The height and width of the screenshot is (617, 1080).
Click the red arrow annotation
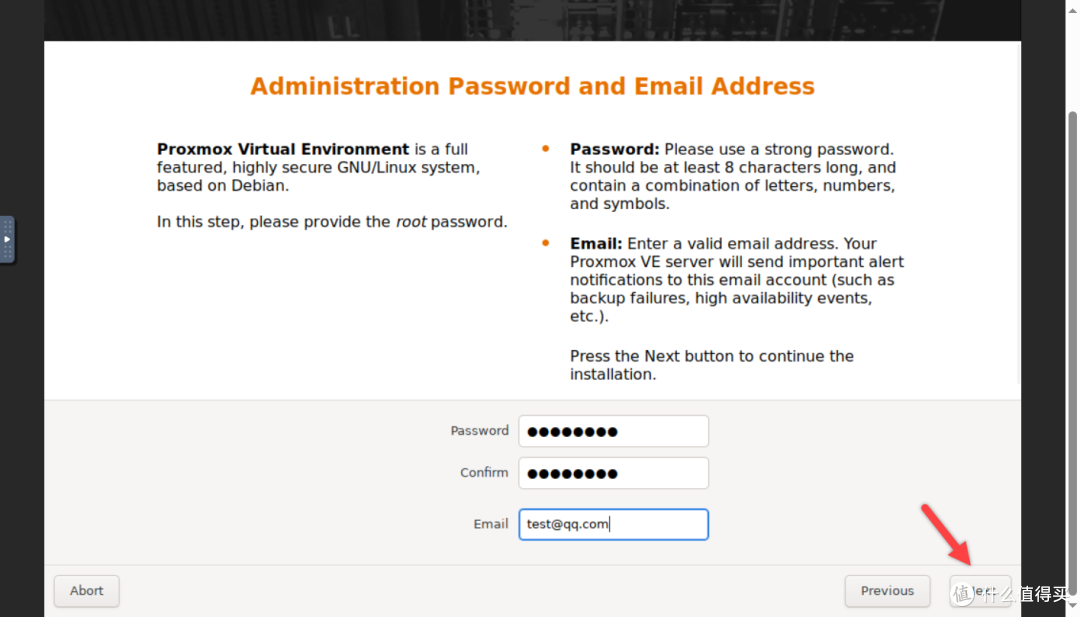tap(945, 535)
